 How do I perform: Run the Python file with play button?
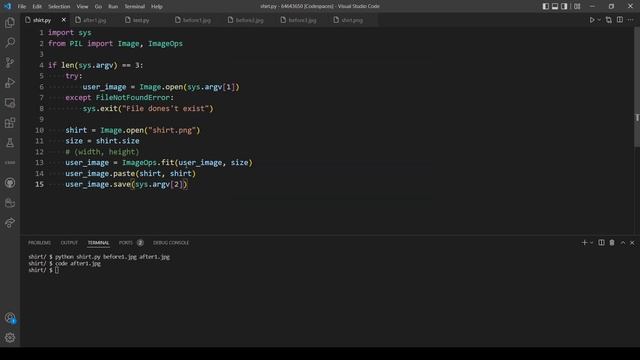[591, 20]
